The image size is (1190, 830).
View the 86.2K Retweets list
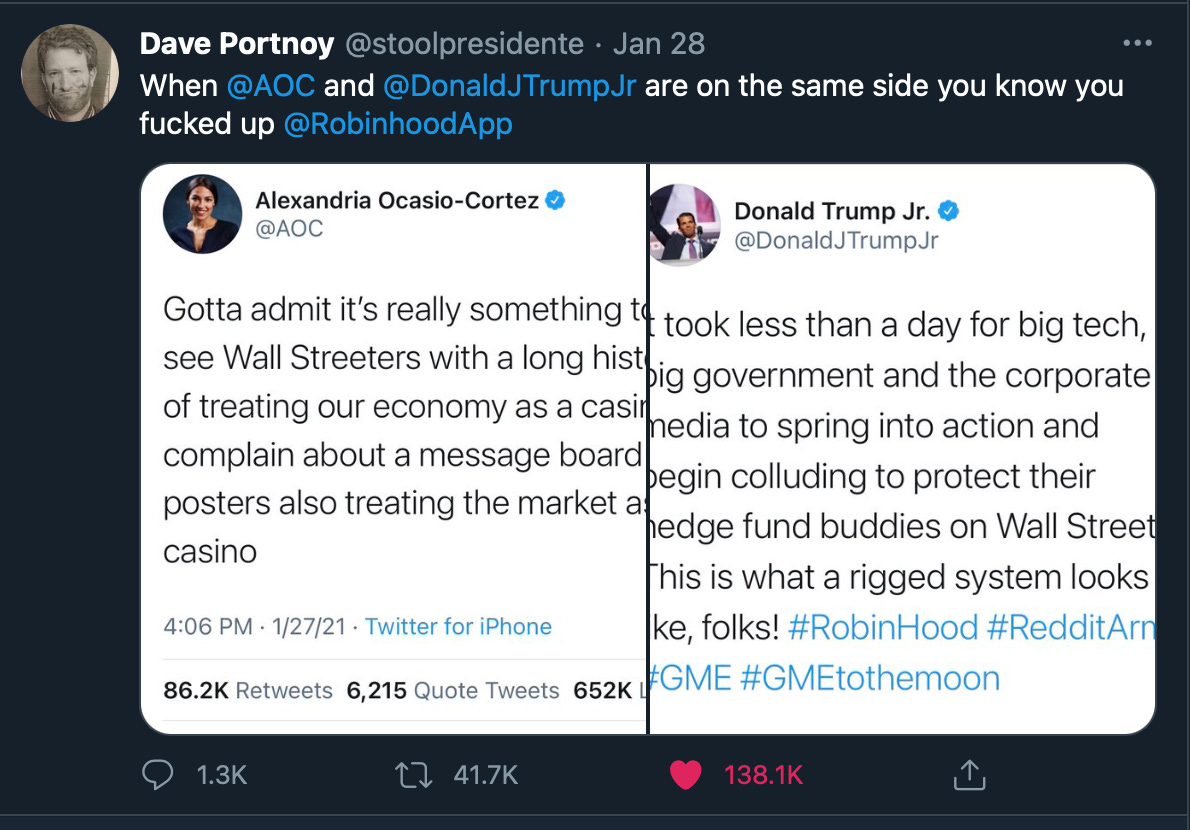coord(248,690)
